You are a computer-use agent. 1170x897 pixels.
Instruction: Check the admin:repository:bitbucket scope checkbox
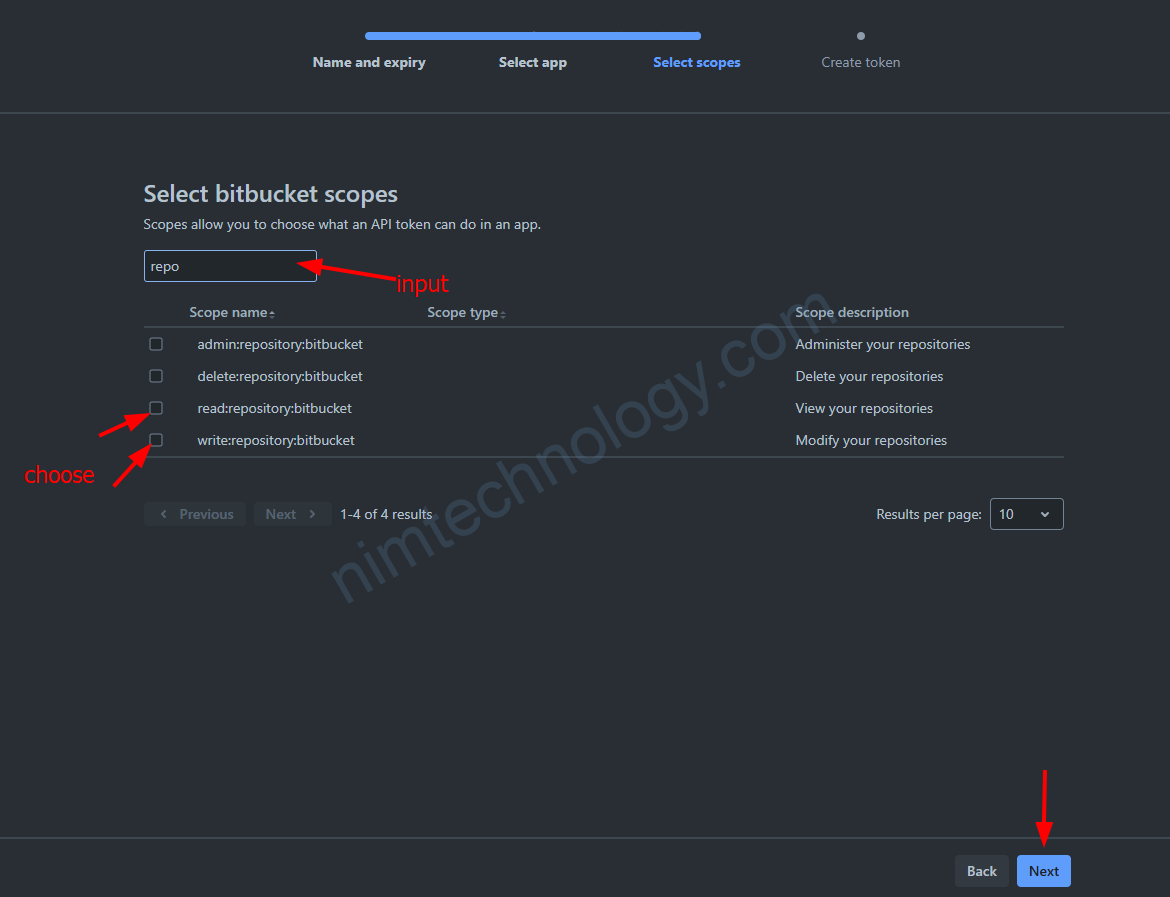pos(156,344)
